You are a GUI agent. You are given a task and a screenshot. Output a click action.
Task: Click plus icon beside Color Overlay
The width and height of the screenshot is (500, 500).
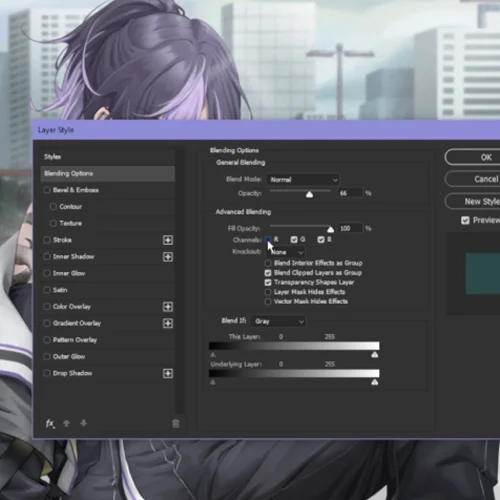pyautogui.click(x=168, y=307)
